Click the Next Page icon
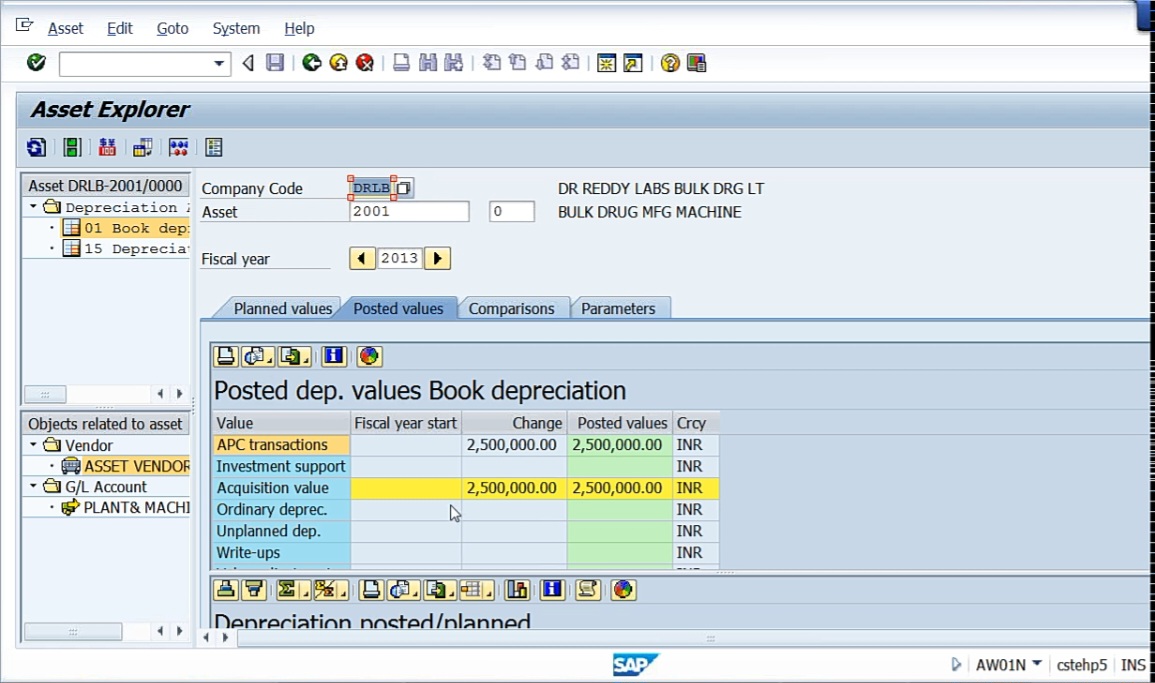The width and height of the screenshot is (1155, 683). (x=544, y=63)
